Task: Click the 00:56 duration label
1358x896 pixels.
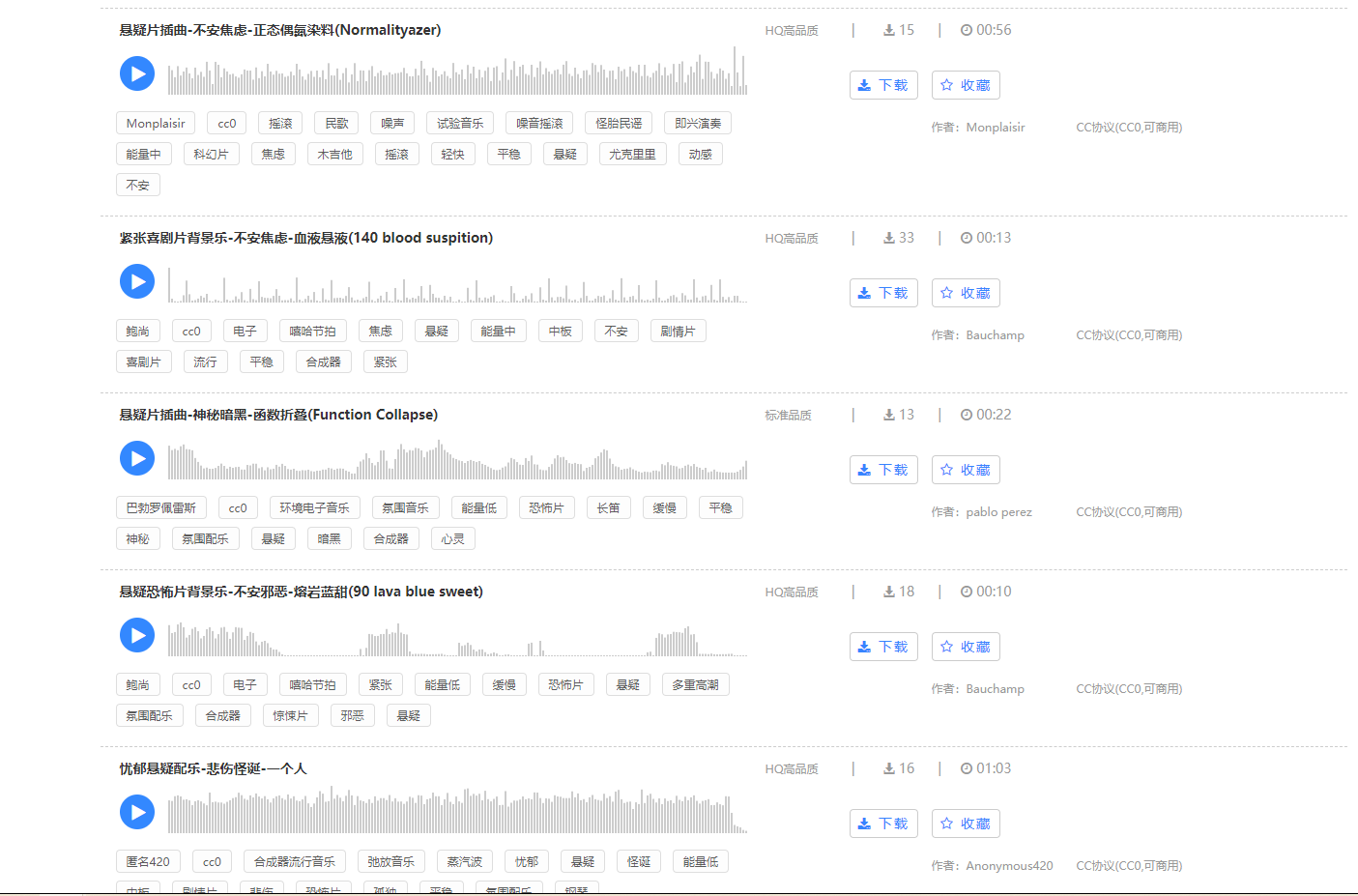Action: point(986,30)
